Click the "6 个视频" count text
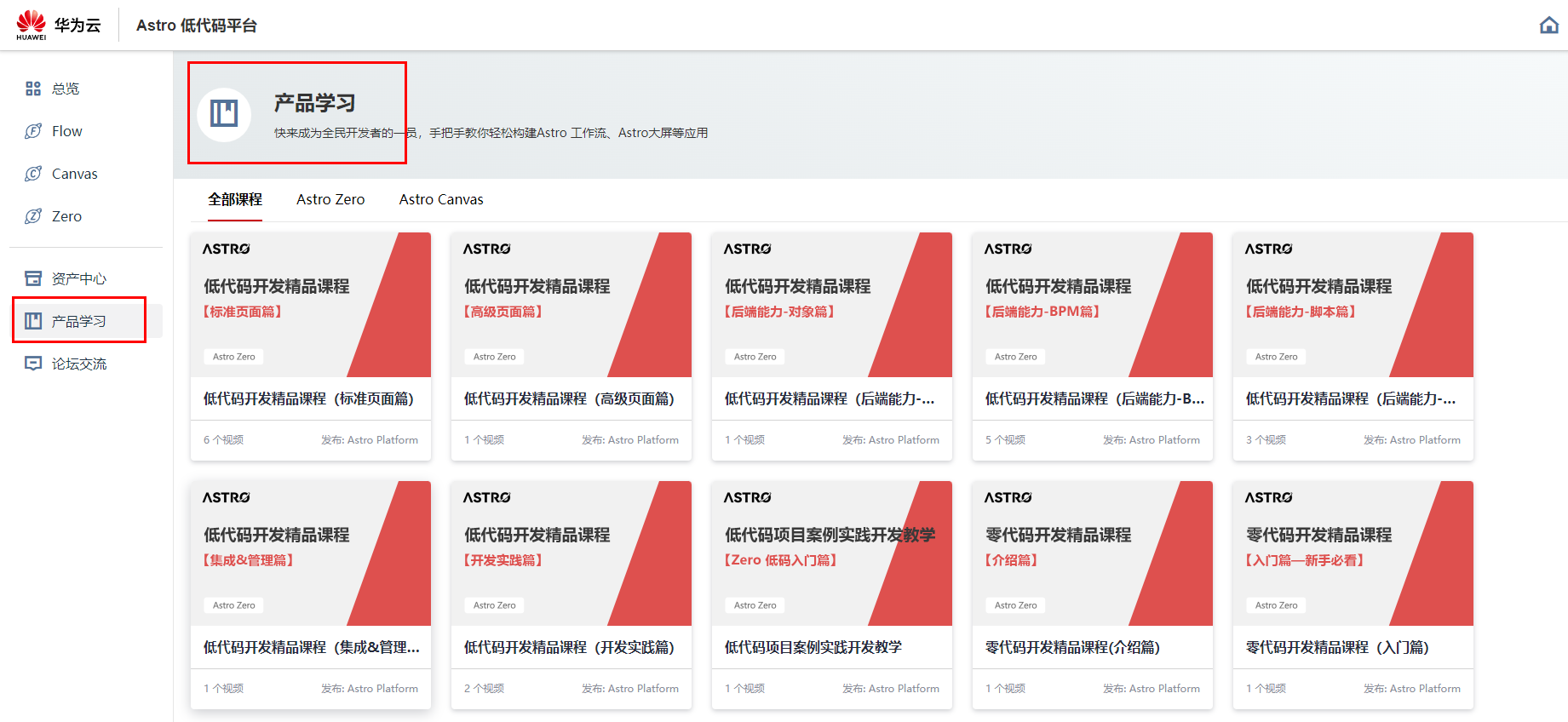This screenshot has width=1568, height=722. tap(223, 440)
